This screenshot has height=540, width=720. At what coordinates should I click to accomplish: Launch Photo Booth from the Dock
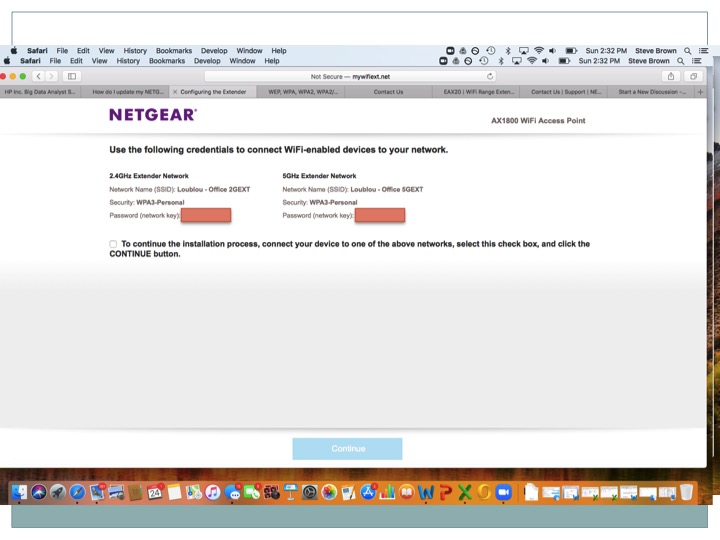pos(271,493)
